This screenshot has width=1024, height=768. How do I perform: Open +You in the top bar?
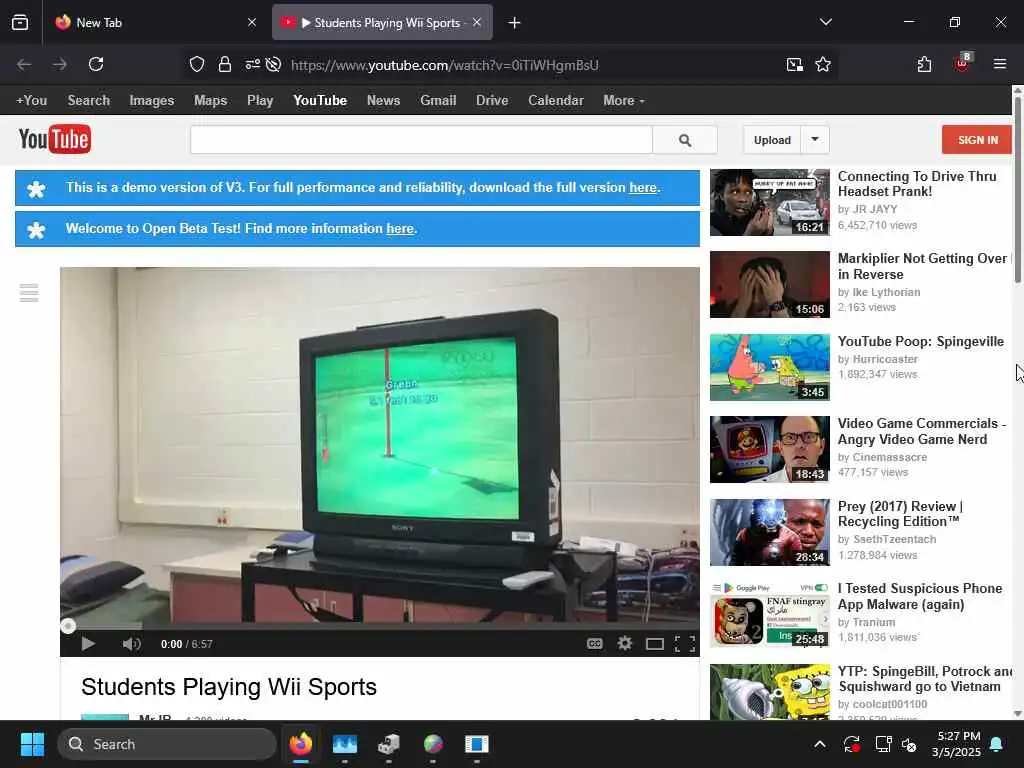[x=31, y=101]
